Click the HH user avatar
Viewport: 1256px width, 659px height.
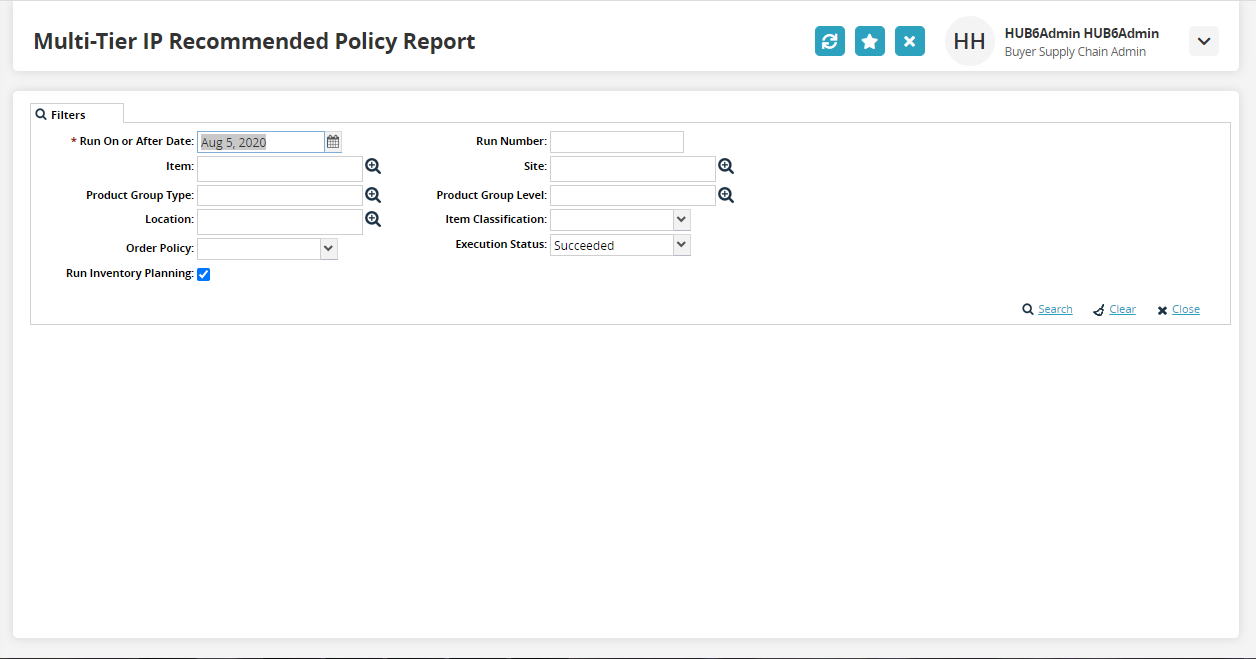coord(969,41)
